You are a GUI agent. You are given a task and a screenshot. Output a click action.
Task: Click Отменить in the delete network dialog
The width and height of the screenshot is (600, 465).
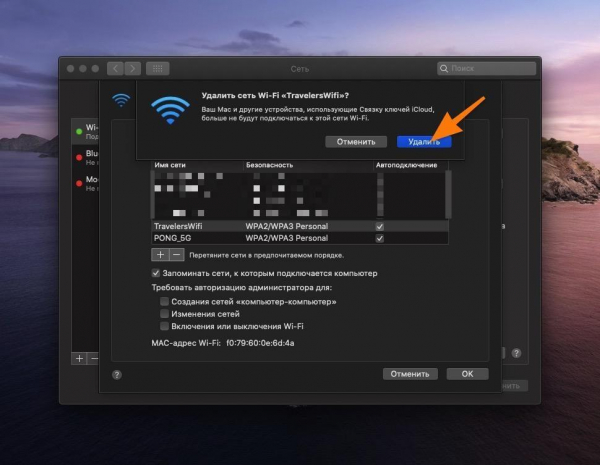[x=356, y=142]
